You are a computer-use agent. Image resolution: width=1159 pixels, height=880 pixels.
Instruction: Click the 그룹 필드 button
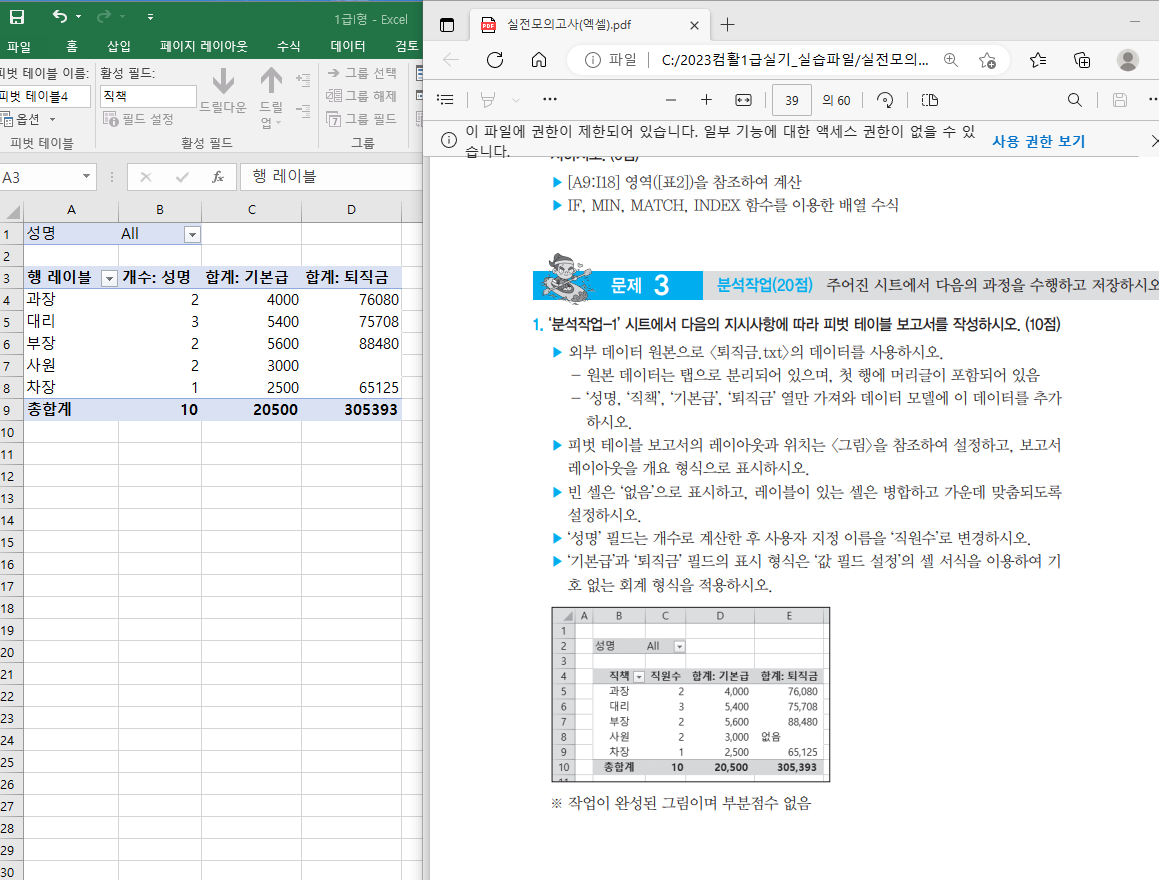(x=362, y=119)
